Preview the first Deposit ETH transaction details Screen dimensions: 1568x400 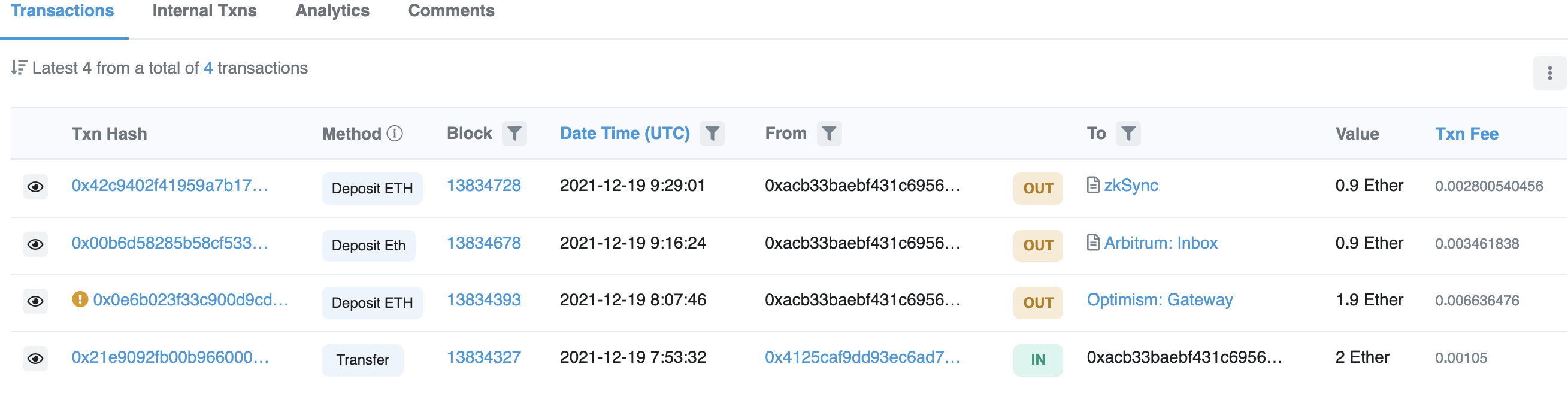pyautogui.click(x=35, y=187)
